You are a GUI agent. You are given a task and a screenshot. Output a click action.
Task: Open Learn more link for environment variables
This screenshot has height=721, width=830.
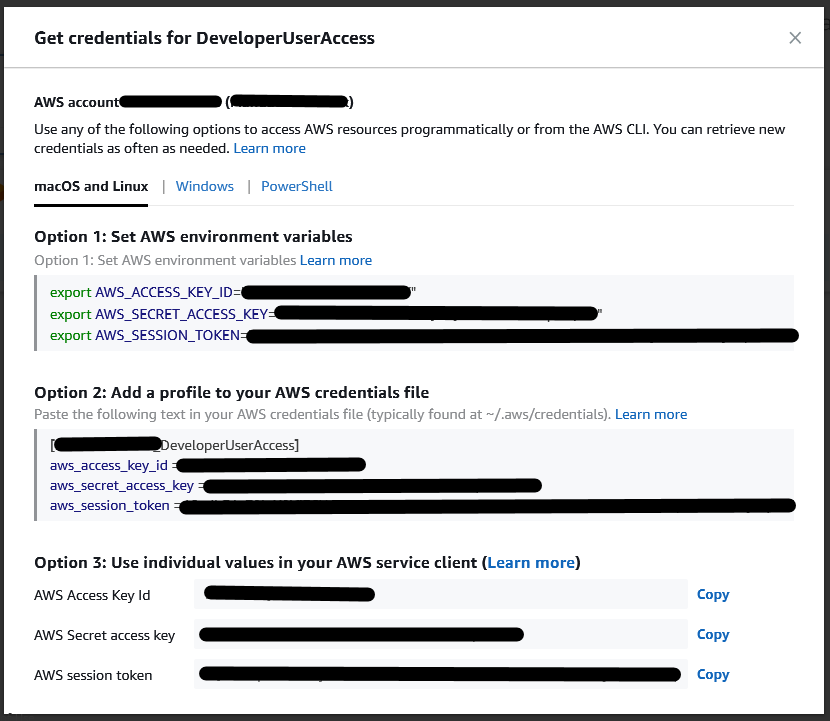tap(336, 260)
